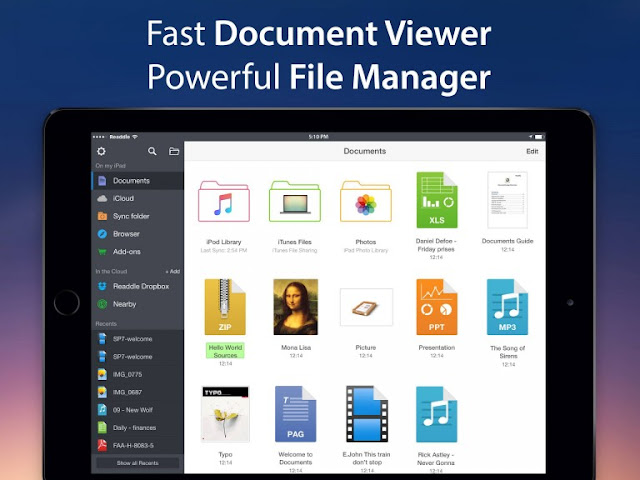
Task: Select Nearby in the cloud section
Action: [x=138, y=304]
